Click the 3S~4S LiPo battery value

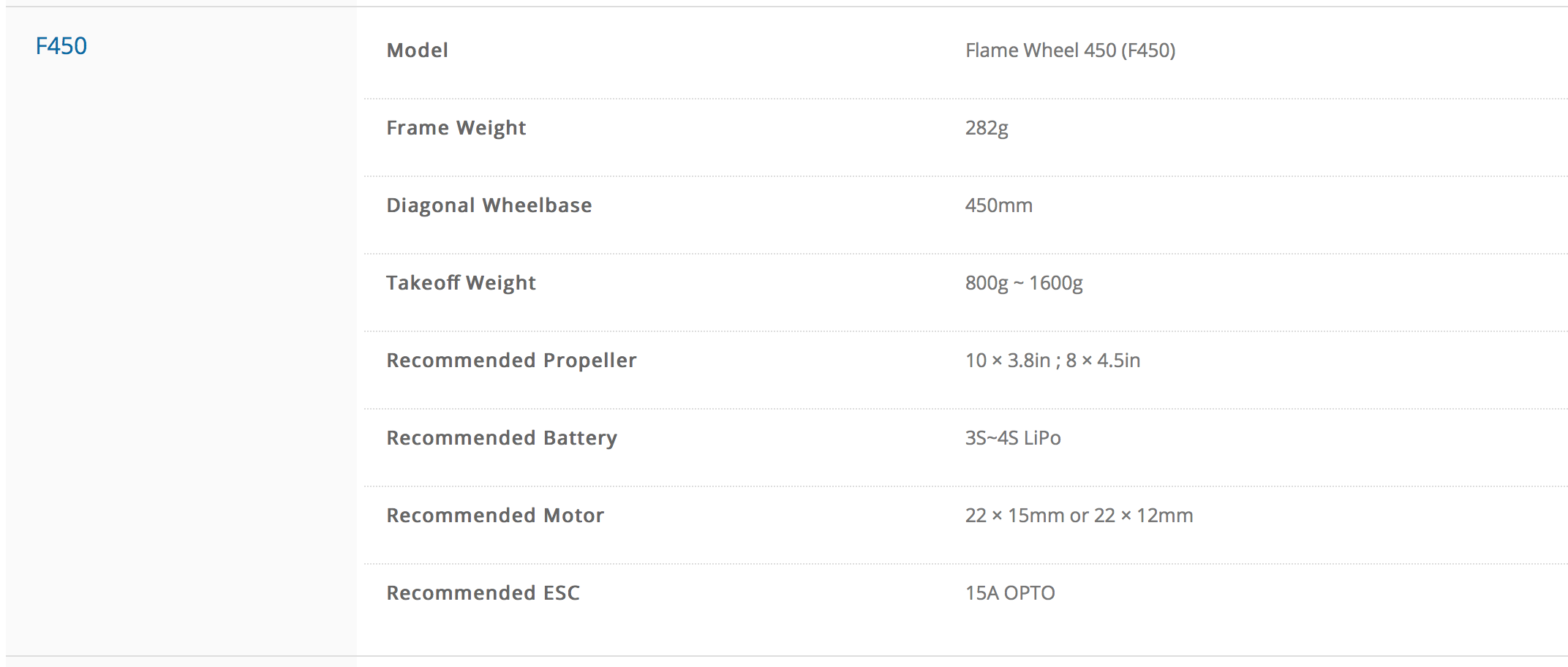pyautogui.click(x=1013, y=438)
